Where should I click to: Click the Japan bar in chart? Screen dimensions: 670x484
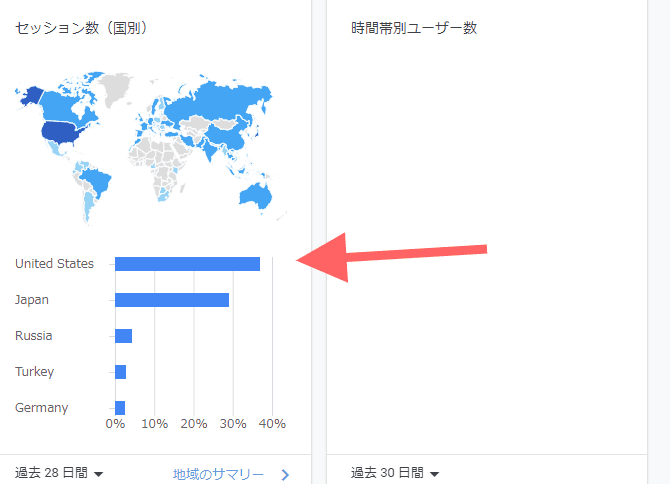coord(172,300)
